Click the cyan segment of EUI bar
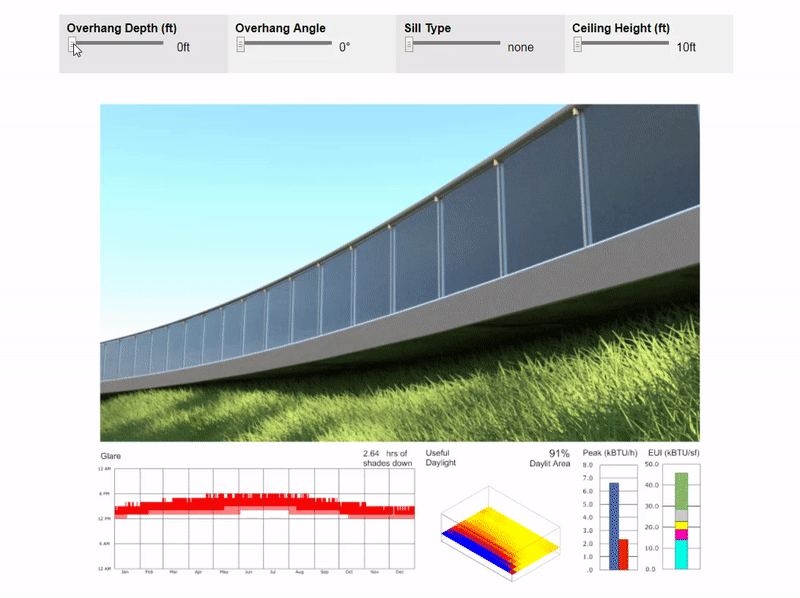The width and height of the screenshot is (800, 598). click(x=681, y=554)
